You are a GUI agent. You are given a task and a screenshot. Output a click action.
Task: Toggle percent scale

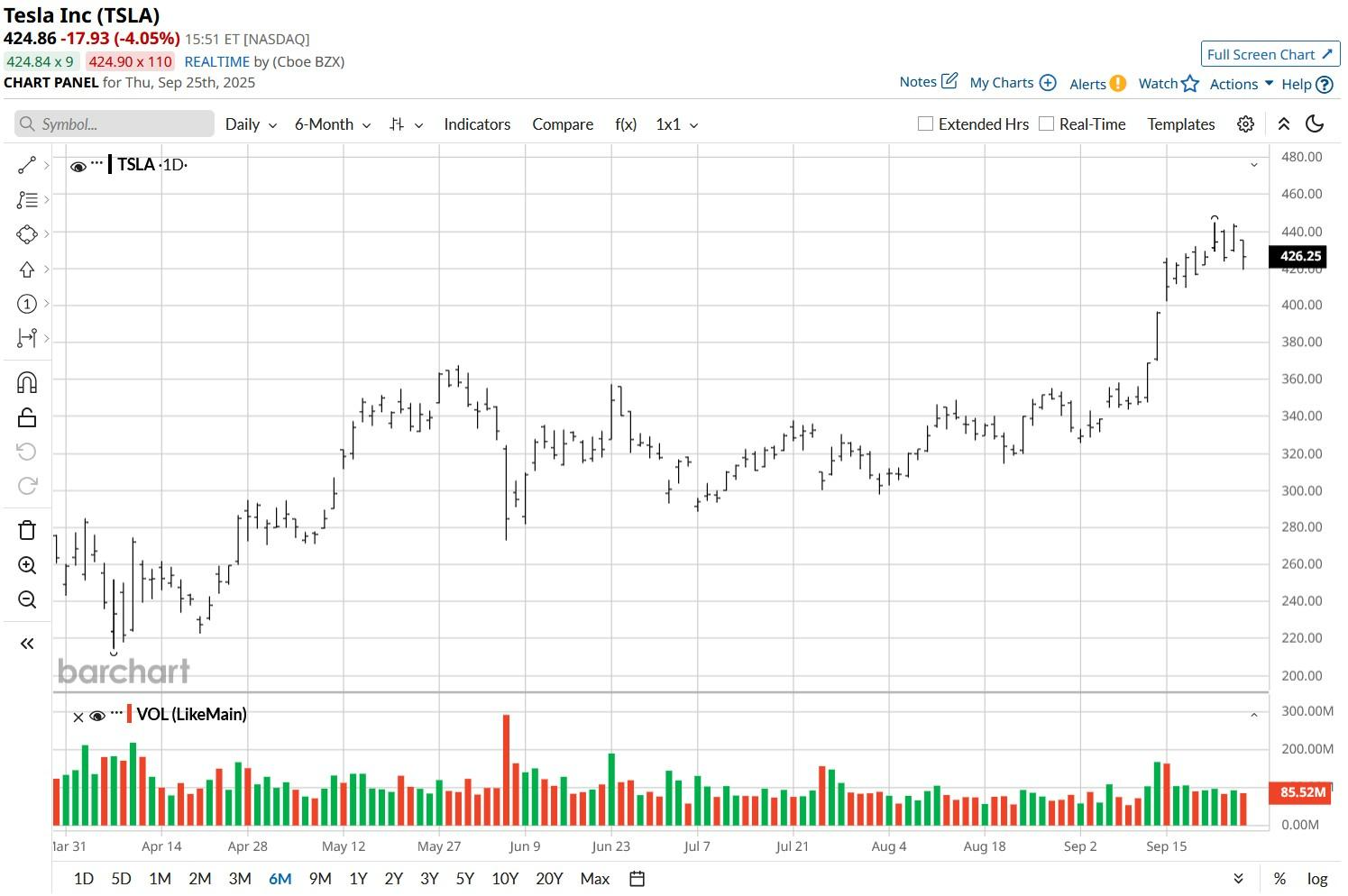[1279, 879]
